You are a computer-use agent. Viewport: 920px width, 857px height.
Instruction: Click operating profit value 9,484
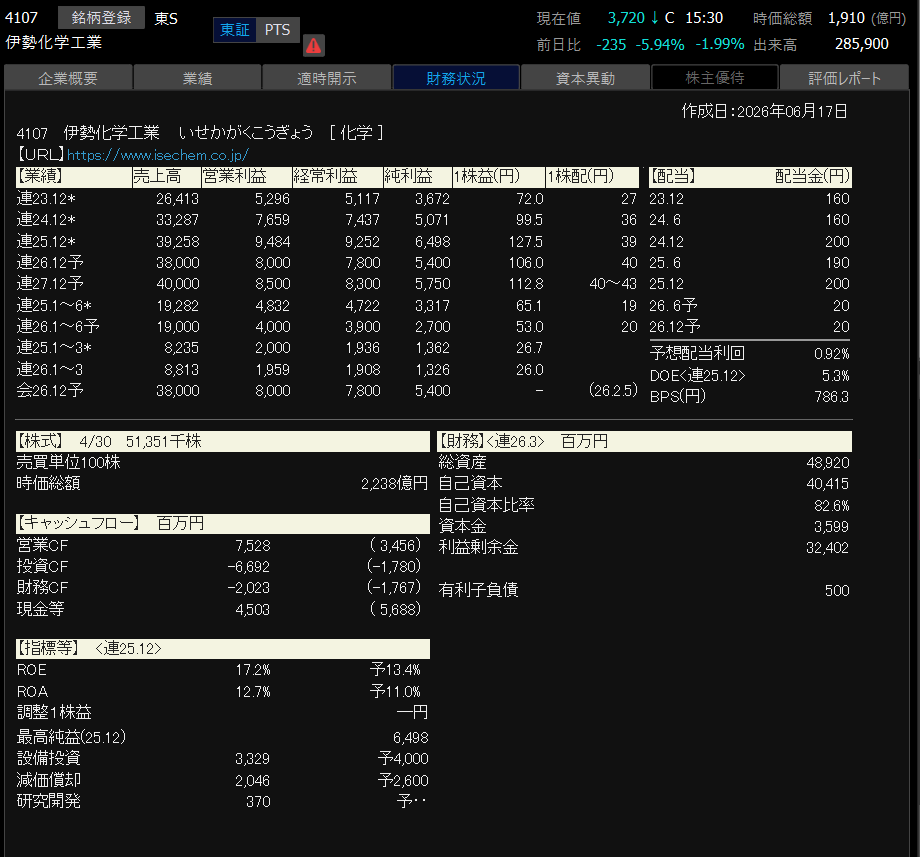click(272, 242)
